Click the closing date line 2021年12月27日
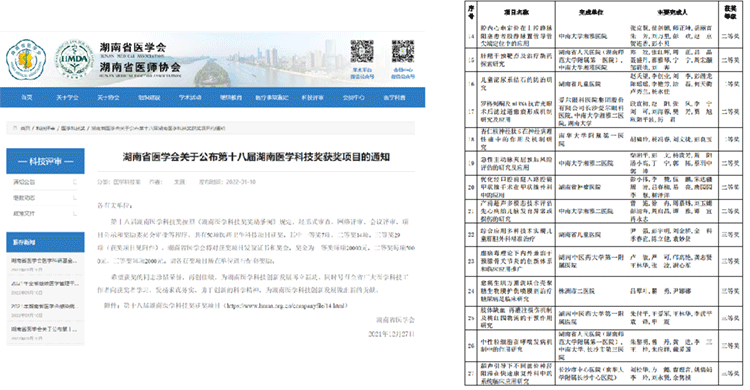 coord(391,334)
